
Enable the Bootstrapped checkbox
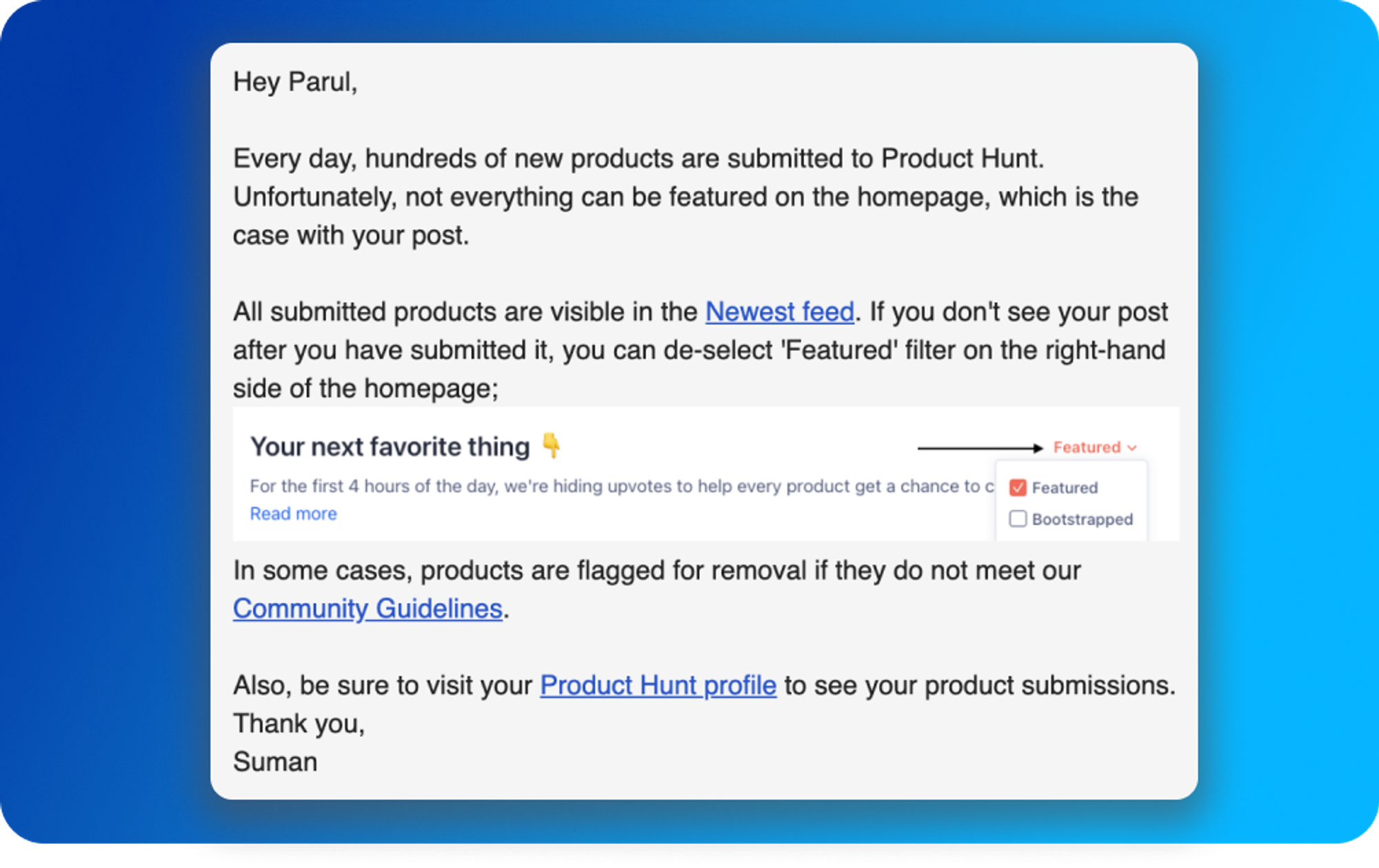(1018, 518)
